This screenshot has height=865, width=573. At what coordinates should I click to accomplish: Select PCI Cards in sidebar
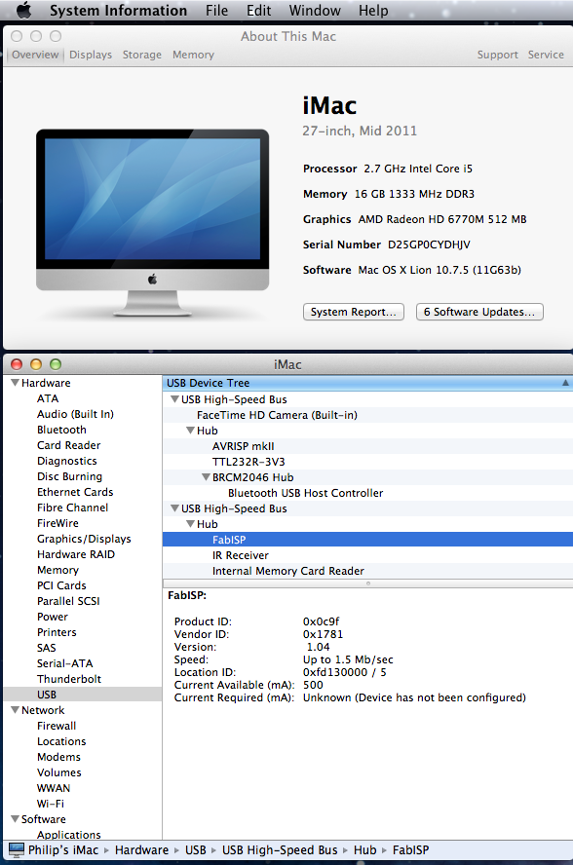(x=61, y=585)
